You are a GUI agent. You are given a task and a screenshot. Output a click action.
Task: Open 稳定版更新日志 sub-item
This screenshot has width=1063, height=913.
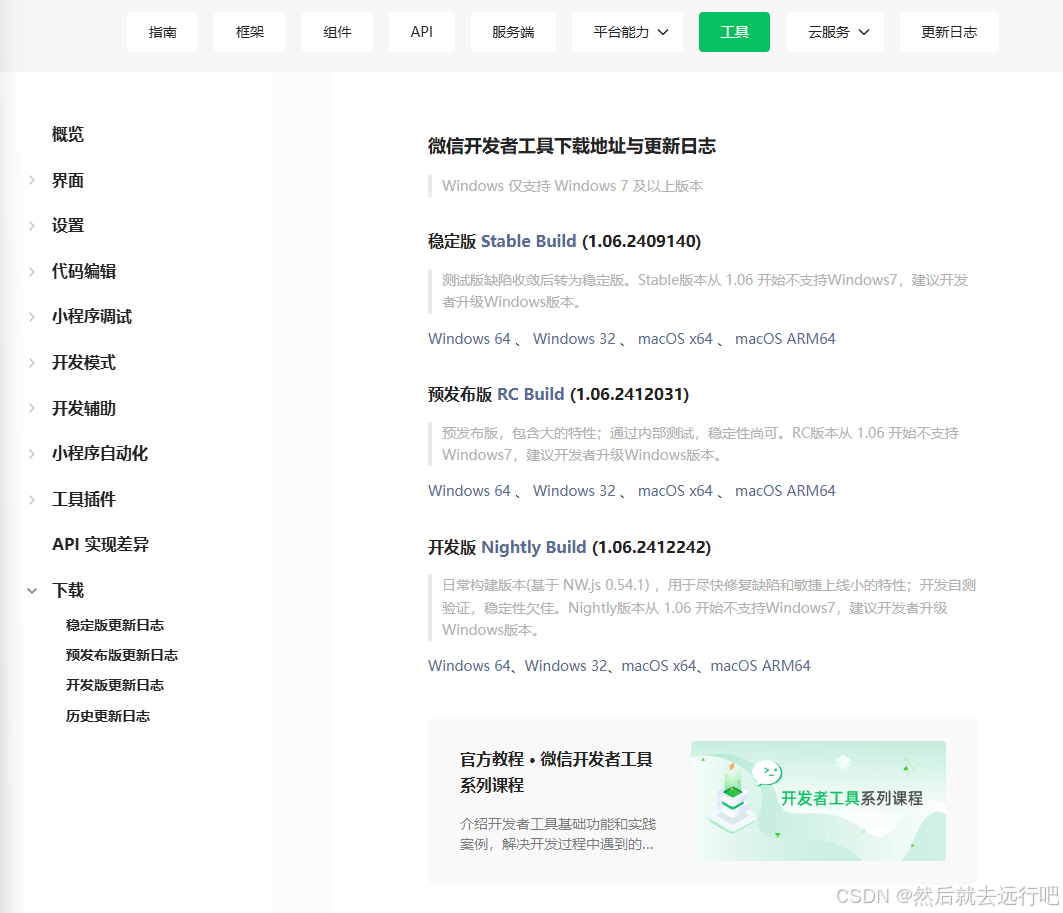pyautogui.click(x=115, y=625)
